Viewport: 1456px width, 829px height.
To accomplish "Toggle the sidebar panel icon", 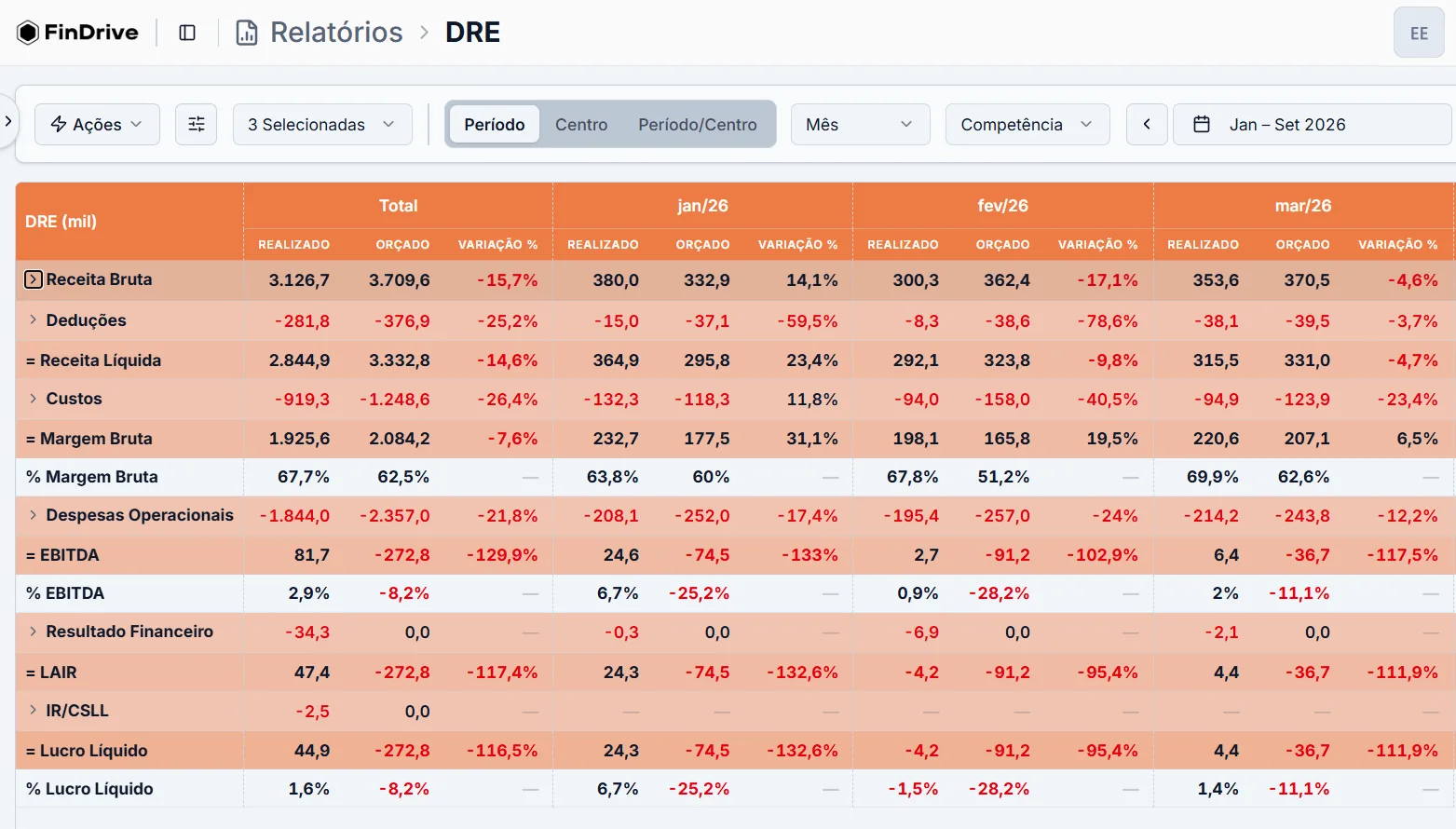I will click(187, 33).
